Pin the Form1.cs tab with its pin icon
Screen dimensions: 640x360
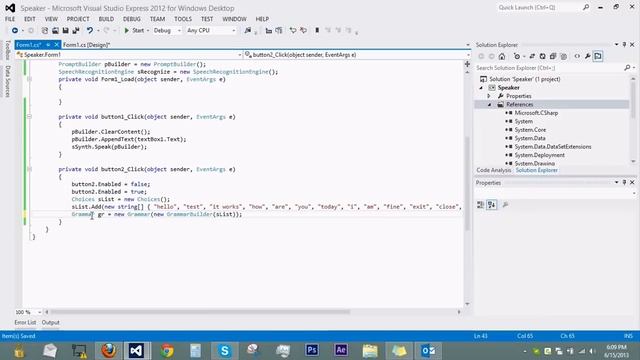[x=48, y=44]
